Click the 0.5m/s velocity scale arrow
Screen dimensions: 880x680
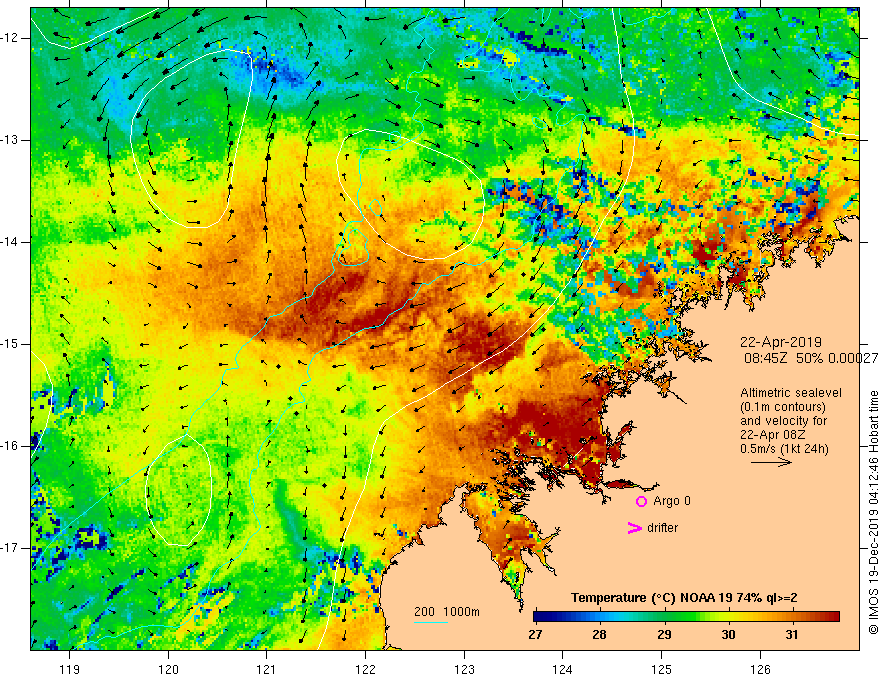coord(771,462)
